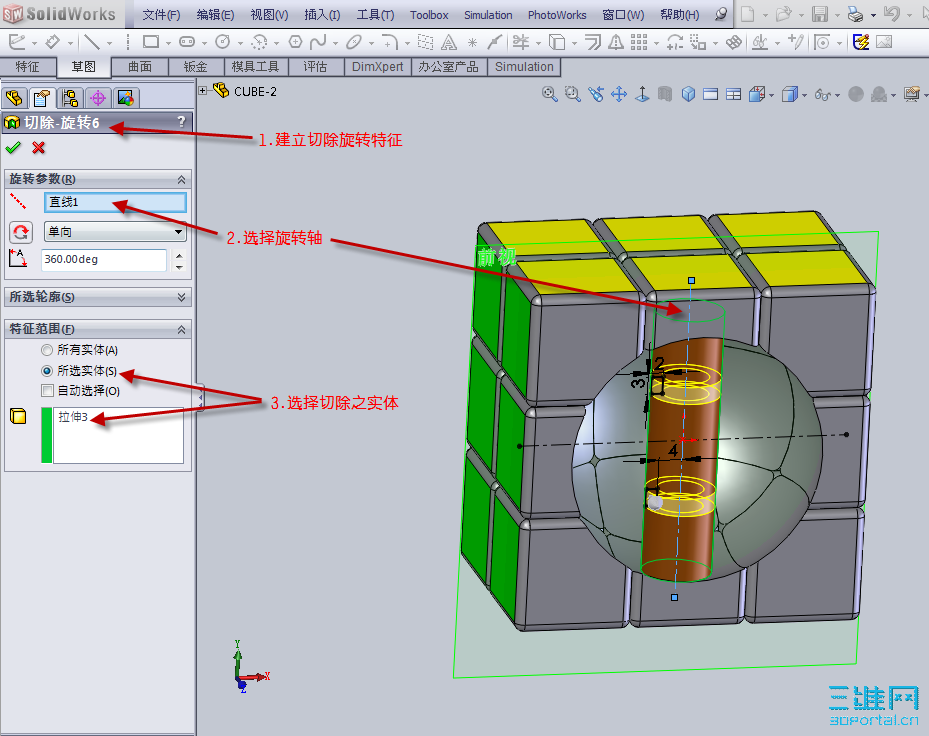Click the Previous View icon
This screenshot has width=929, height=736.
point(596,94)
